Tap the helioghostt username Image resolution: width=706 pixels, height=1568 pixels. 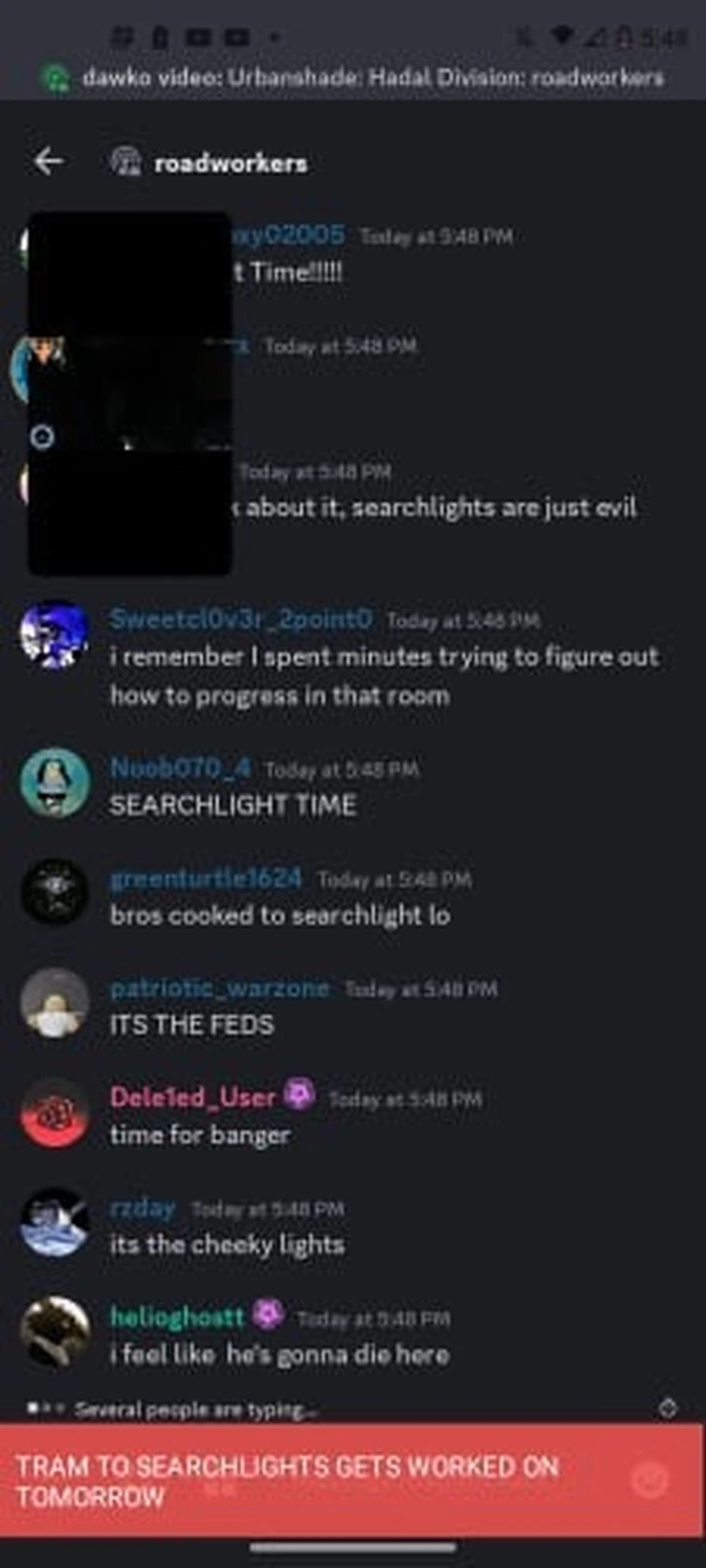(x=177, y=1316)
